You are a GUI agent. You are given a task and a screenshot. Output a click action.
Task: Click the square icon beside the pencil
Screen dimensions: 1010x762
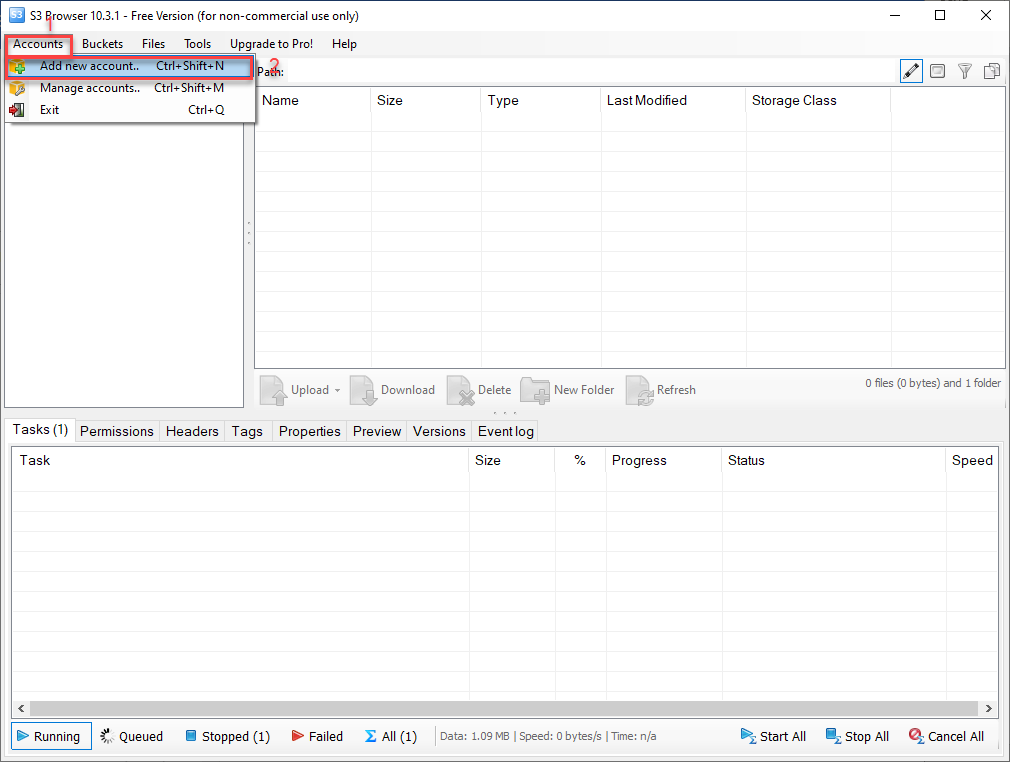click(x=937, y=71)
